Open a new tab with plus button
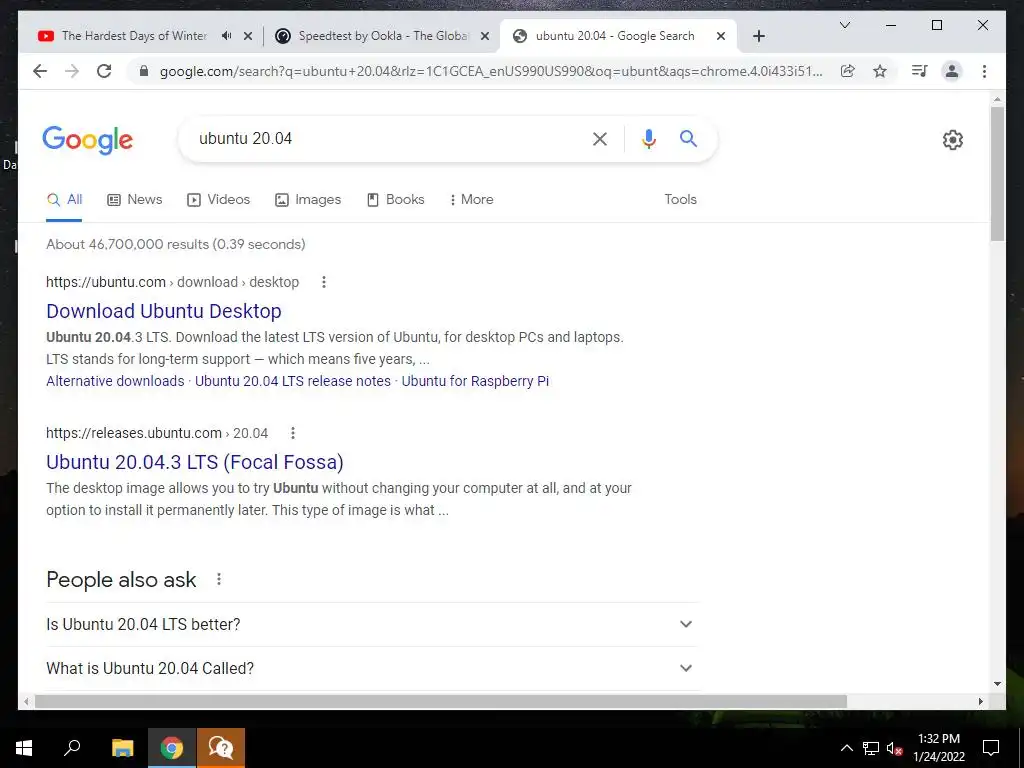 [x=758, y=36]
